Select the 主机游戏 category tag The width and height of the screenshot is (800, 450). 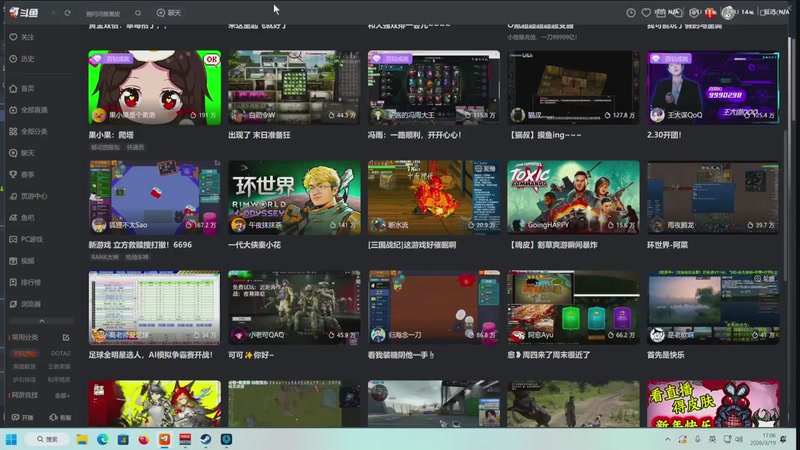(24, 353)
